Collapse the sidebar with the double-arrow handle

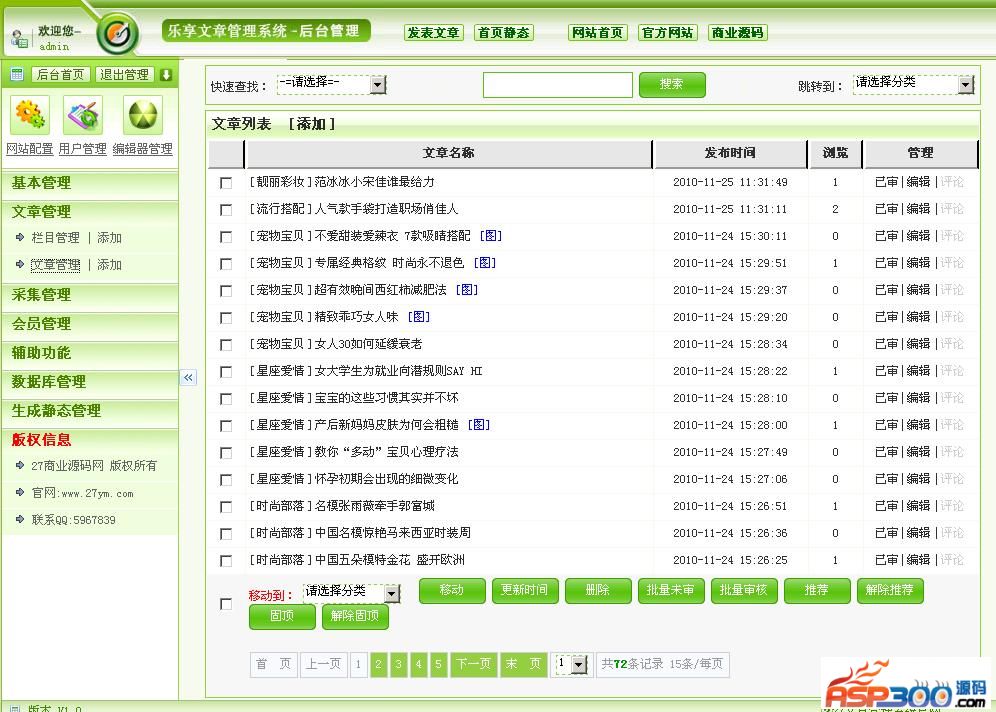click(188, 377)
